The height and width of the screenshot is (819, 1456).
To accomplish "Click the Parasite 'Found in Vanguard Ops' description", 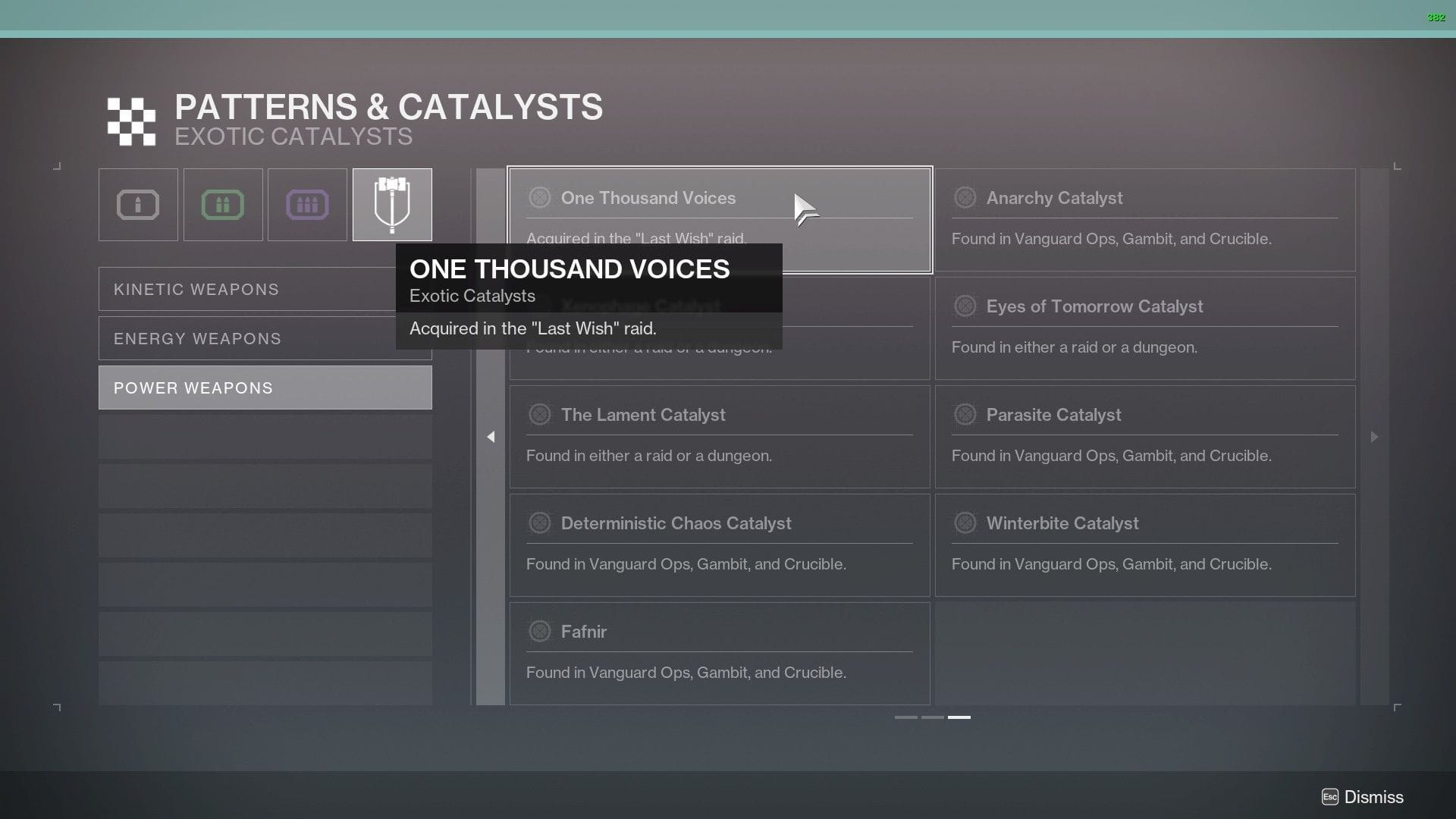I will (1111, 456).
